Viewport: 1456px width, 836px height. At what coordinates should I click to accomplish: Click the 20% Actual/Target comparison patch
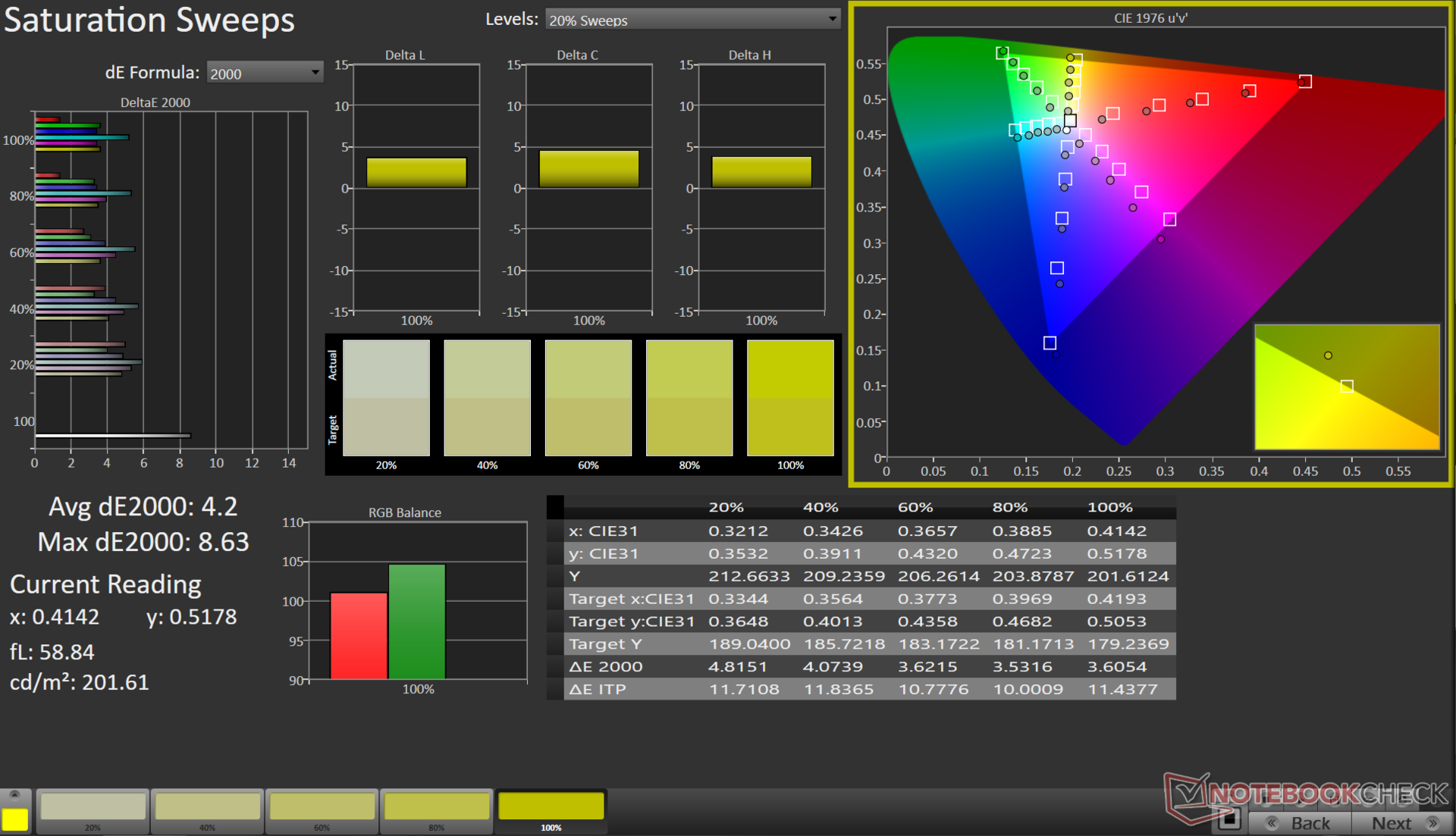(x=386, y=398)
